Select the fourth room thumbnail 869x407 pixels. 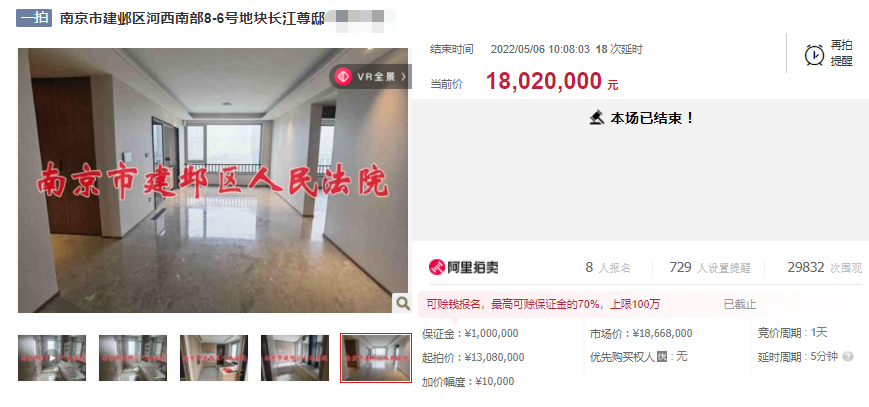tap(295, 358)
